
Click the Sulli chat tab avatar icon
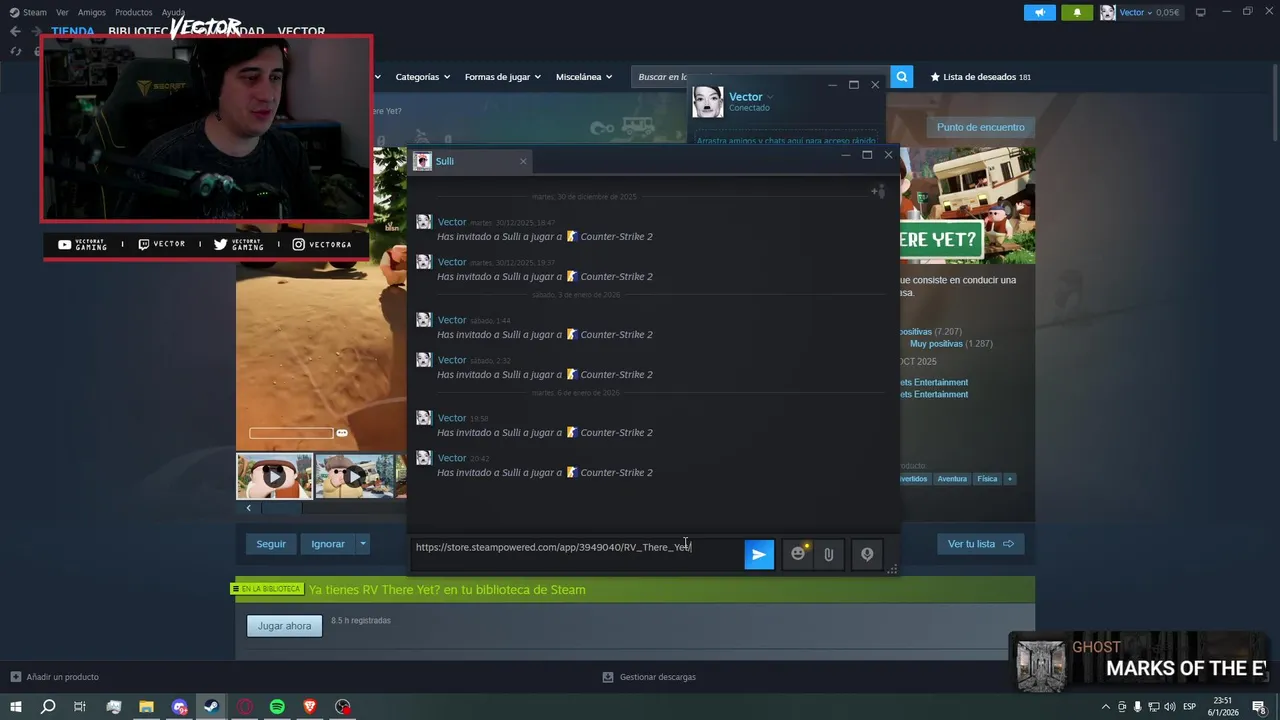[x=423, y=161]
